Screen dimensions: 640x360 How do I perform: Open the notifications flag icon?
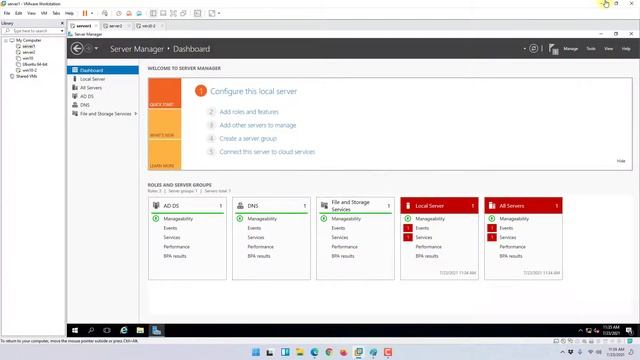tap(553, 49)
